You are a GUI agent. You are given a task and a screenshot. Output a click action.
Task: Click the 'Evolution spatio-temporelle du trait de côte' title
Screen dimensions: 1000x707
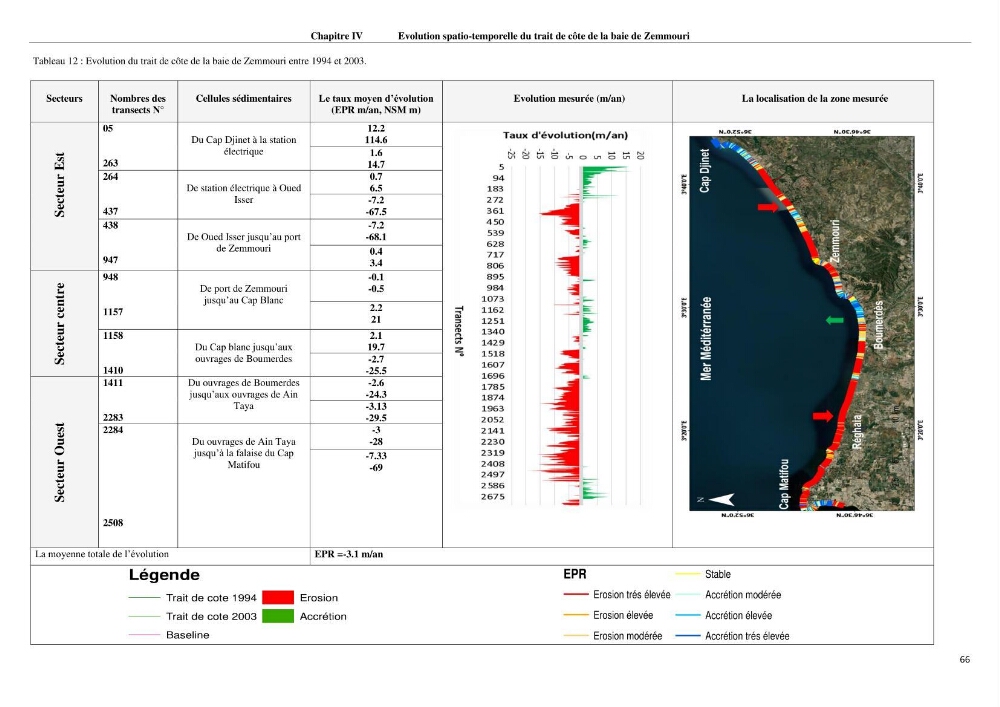[x=543, y=36]
